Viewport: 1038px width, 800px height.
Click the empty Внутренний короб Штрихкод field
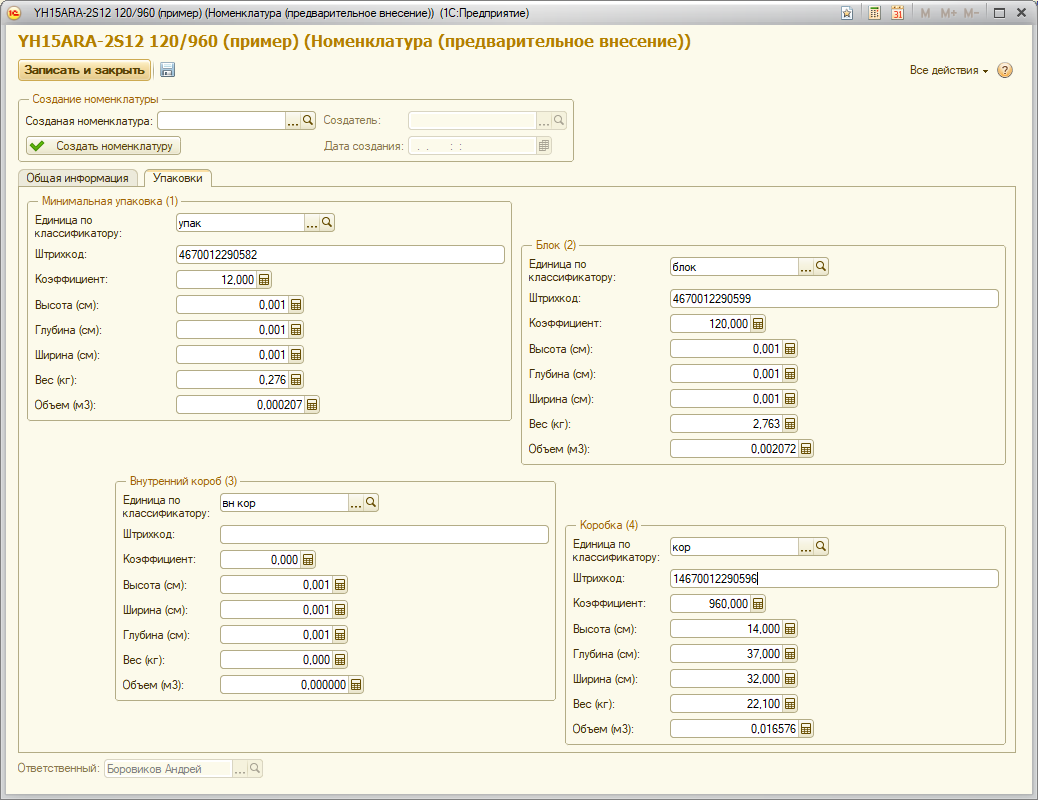[384, 535]
